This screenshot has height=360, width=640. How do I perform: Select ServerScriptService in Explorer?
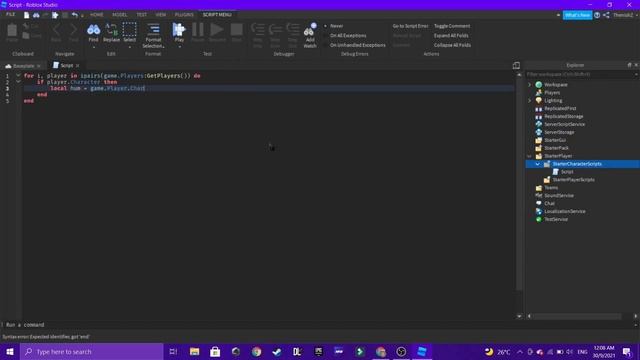[x=564, y=124]
